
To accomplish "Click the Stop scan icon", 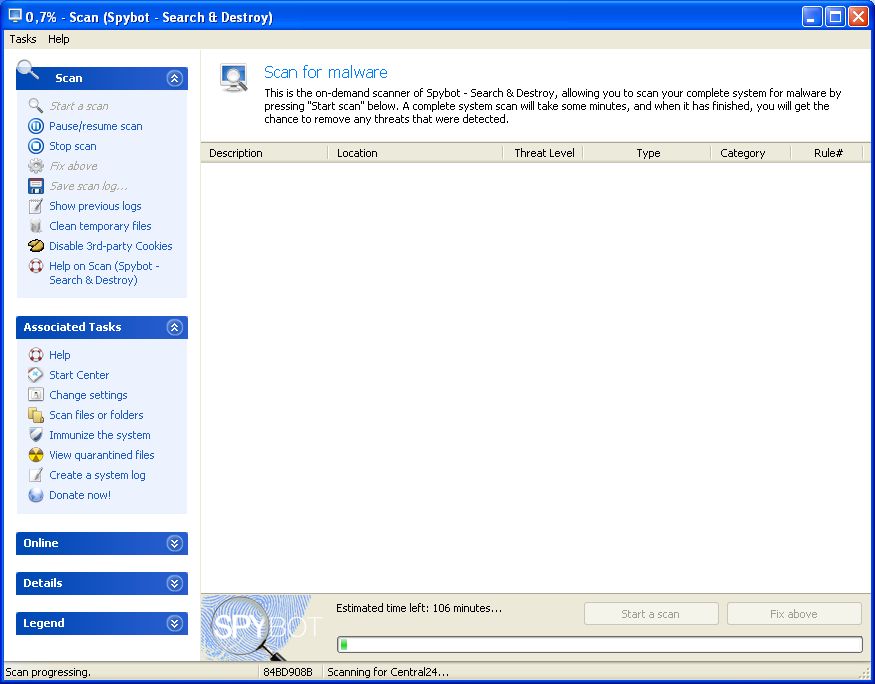I will click(36, 146).
